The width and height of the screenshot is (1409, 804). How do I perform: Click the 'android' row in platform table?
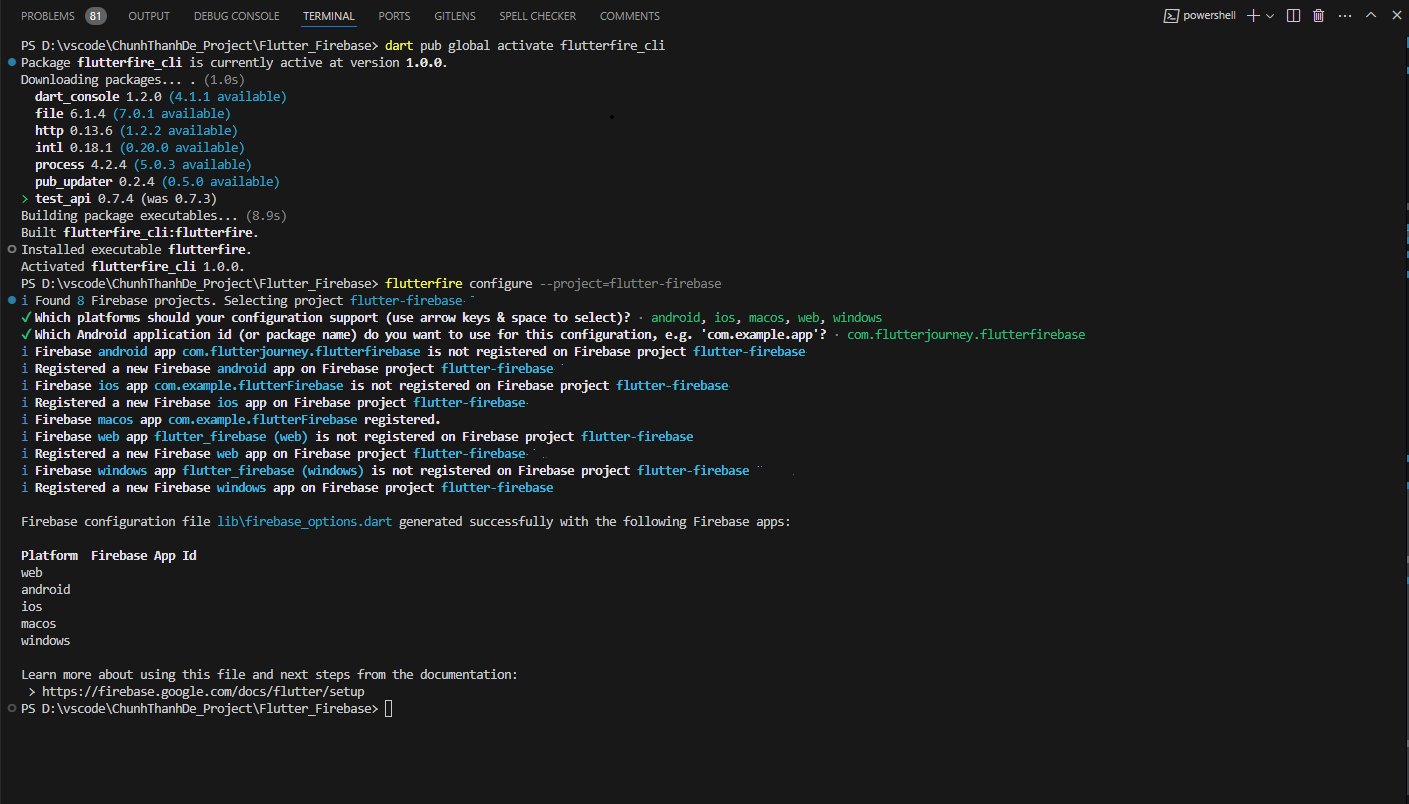pyautogui.click(x=46, y=590)
